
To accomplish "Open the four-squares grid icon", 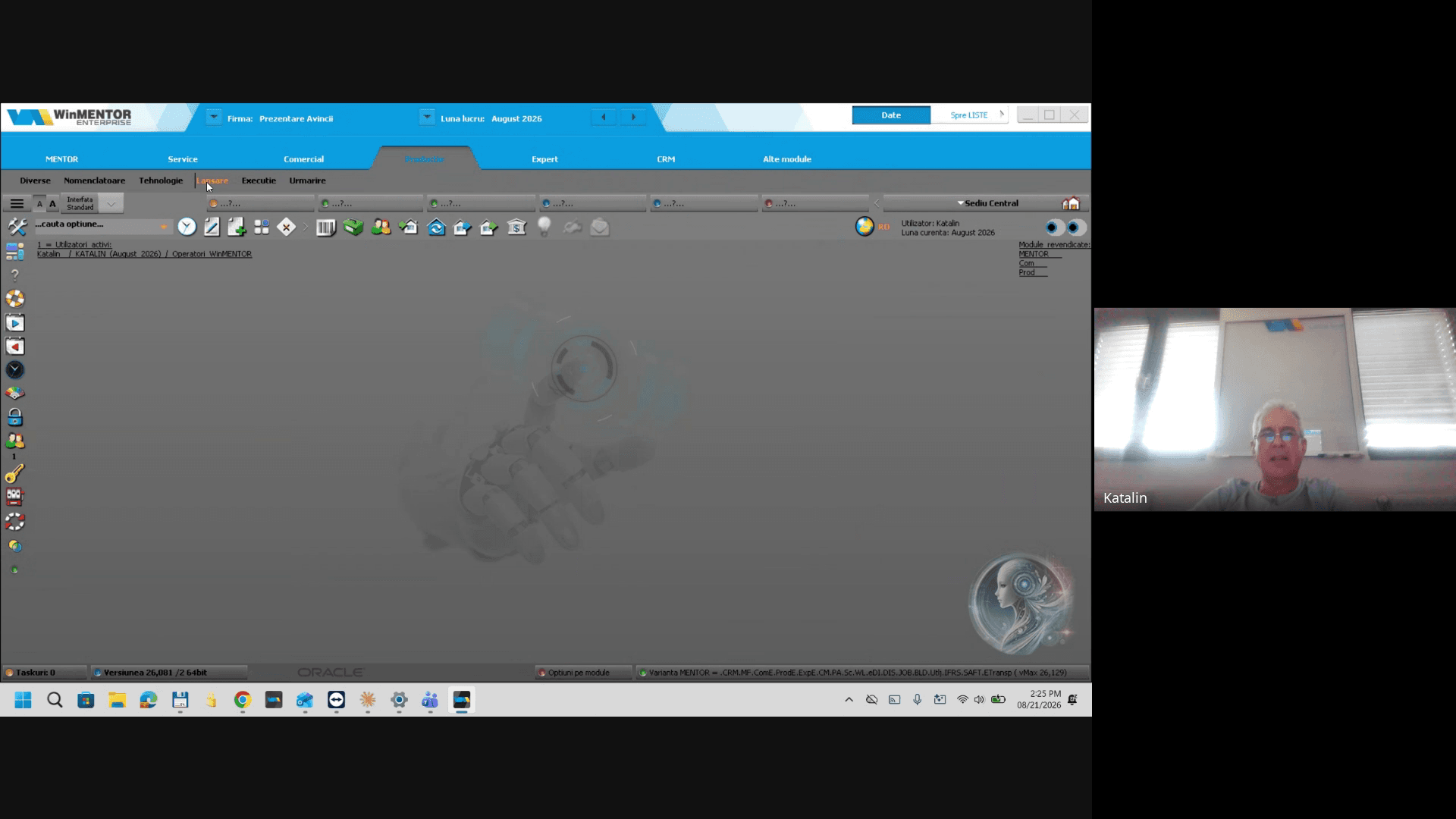I will (x=262, y=227).
